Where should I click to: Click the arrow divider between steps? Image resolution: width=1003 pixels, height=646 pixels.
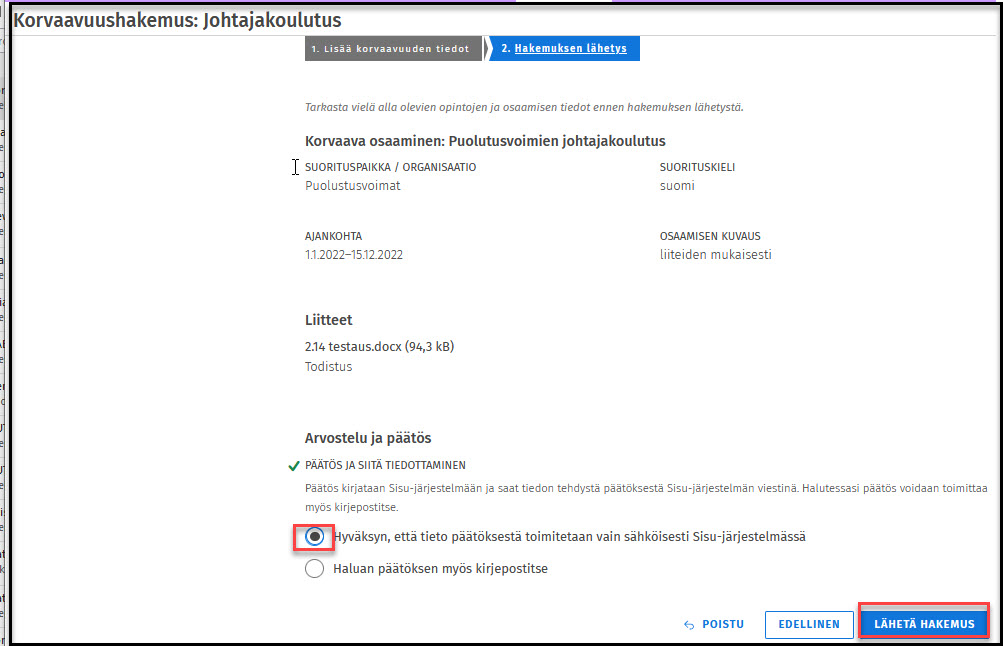pyautogui.click(x=489, y=48)
